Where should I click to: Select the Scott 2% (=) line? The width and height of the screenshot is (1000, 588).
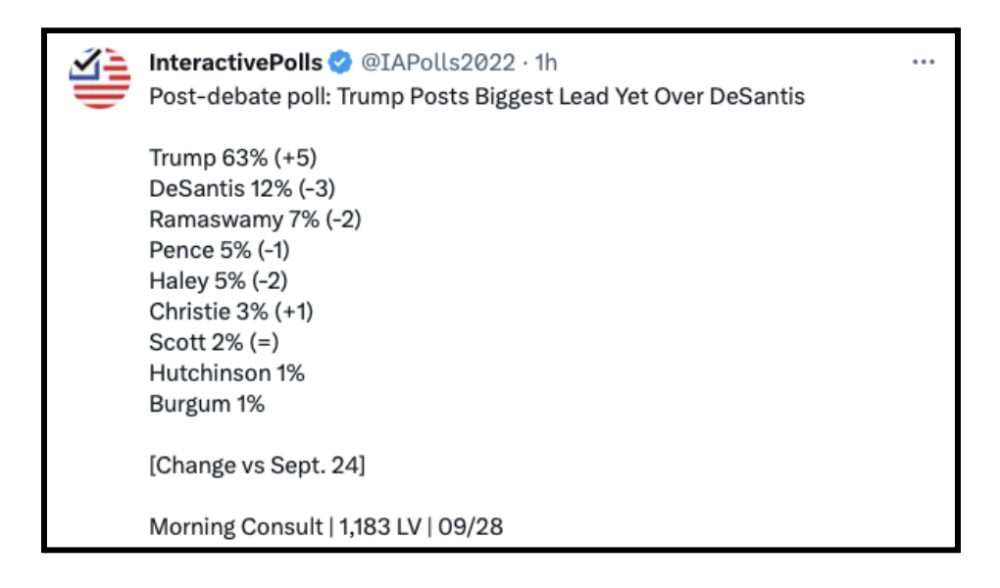[x=214, y=342]
